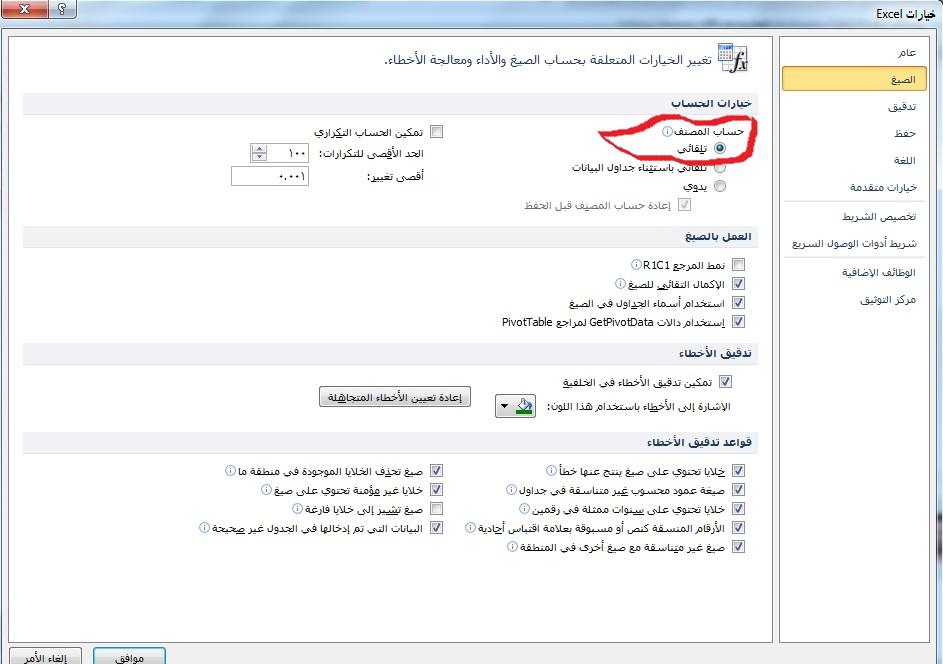Image resolution: width=943 pixels, height=664 pixels.
Task: Open info icon for "خلايا تحتوي على سنوات ممثلة في رقمين"
Action: click(x=524, y=509)
